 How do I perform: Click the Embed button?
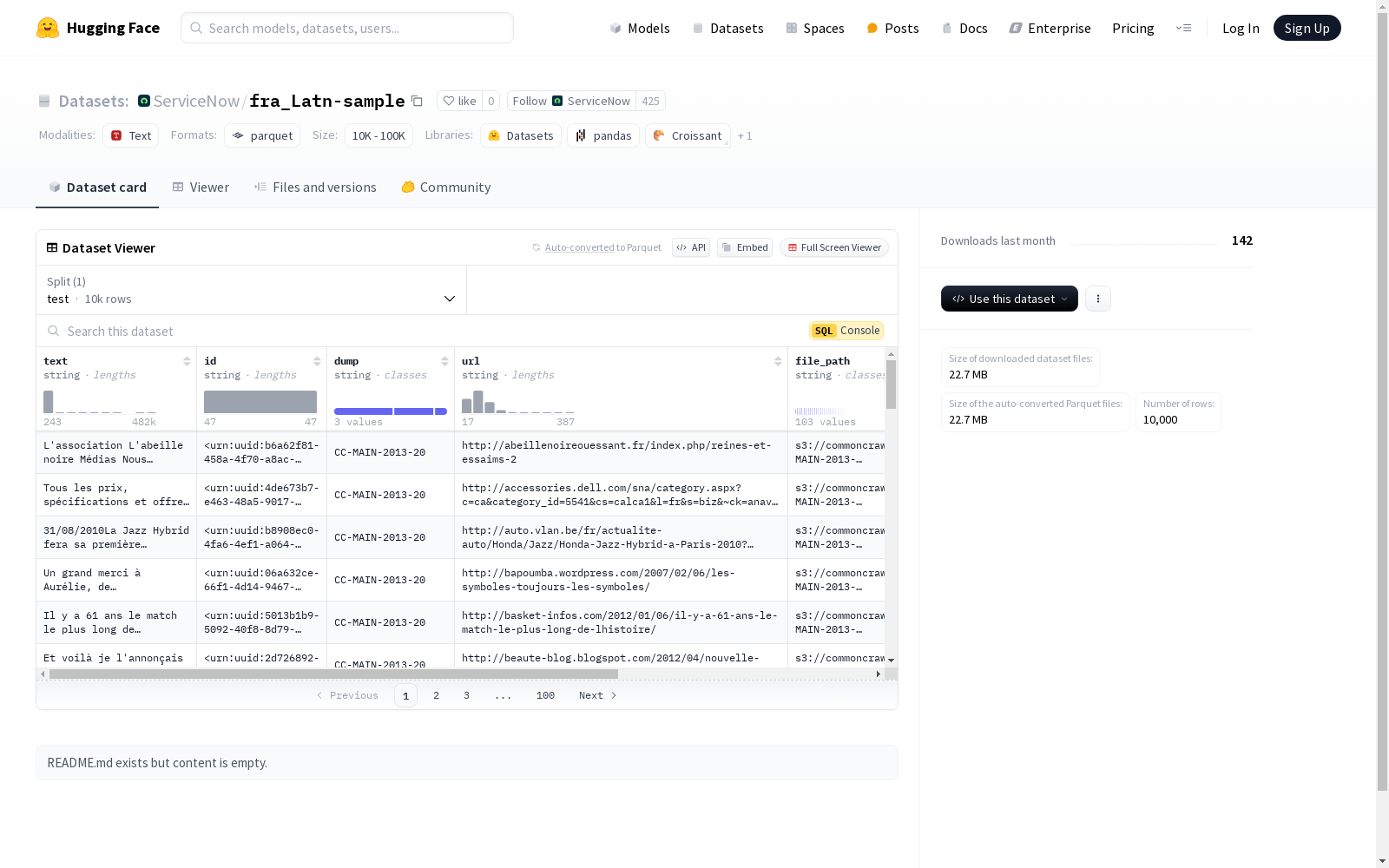(x=745, y=247)
